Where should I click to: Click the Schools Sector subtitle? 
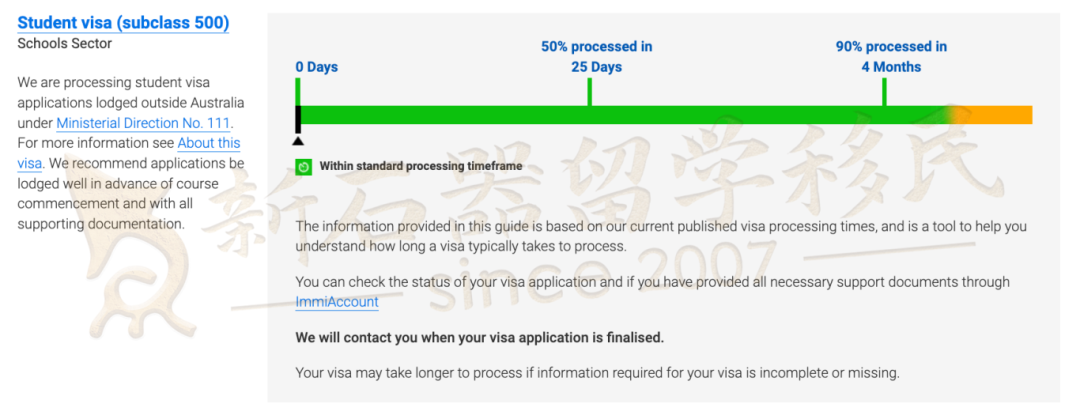(x=65, y=43)
